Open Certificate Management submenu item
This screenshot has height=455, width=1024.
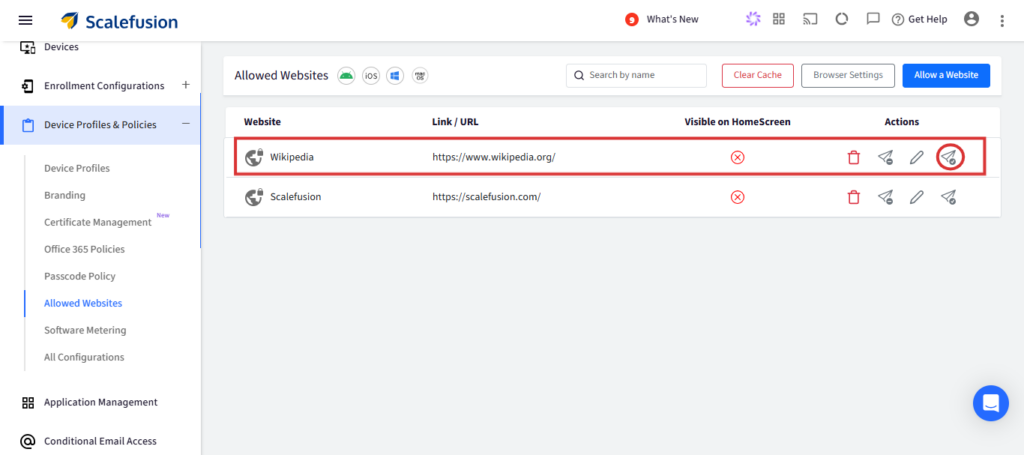click(x=98, y=222)
